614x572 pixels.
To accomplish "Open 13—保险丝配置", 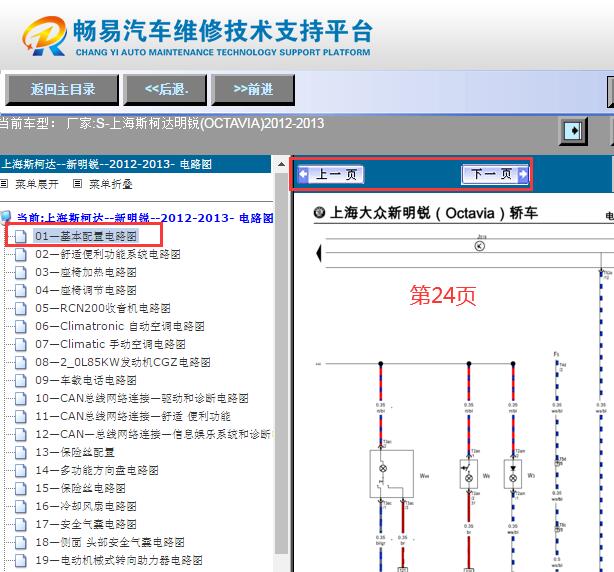I will pos(75,452).
